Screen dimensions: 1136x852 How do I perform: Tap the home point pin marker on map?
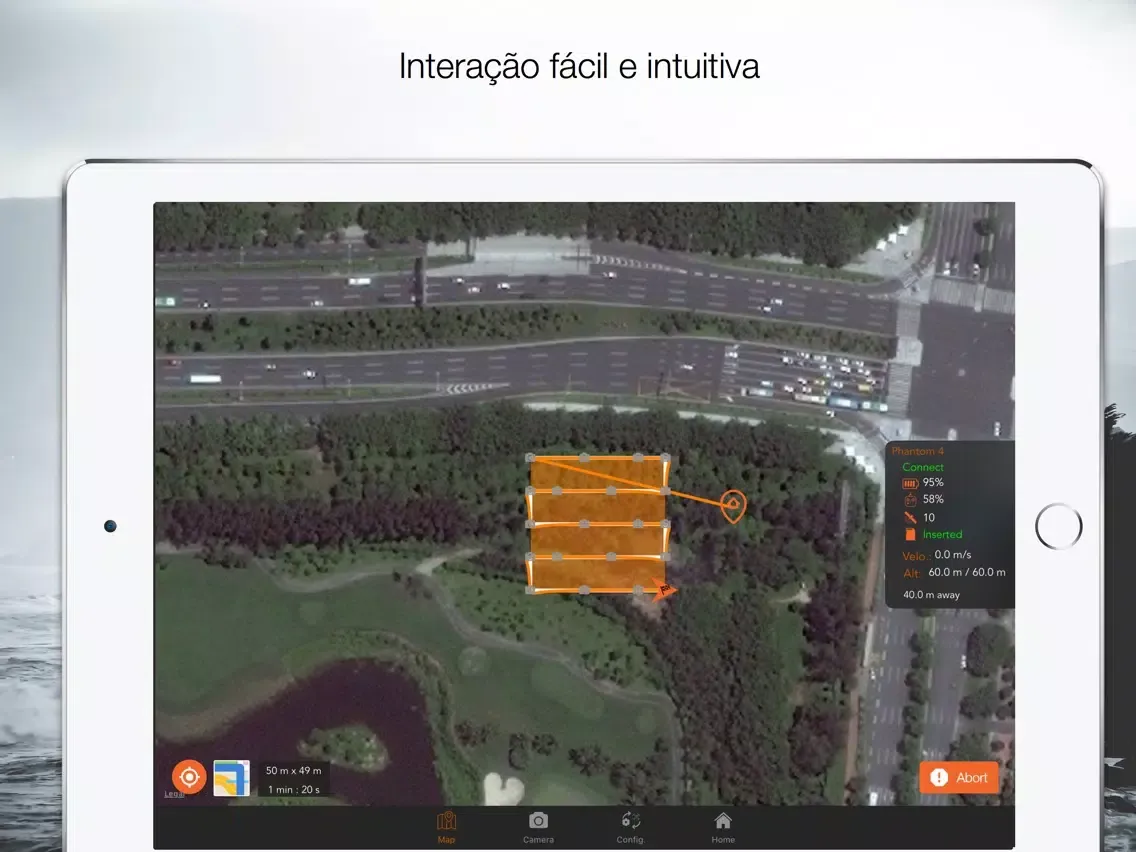(732, 506)
